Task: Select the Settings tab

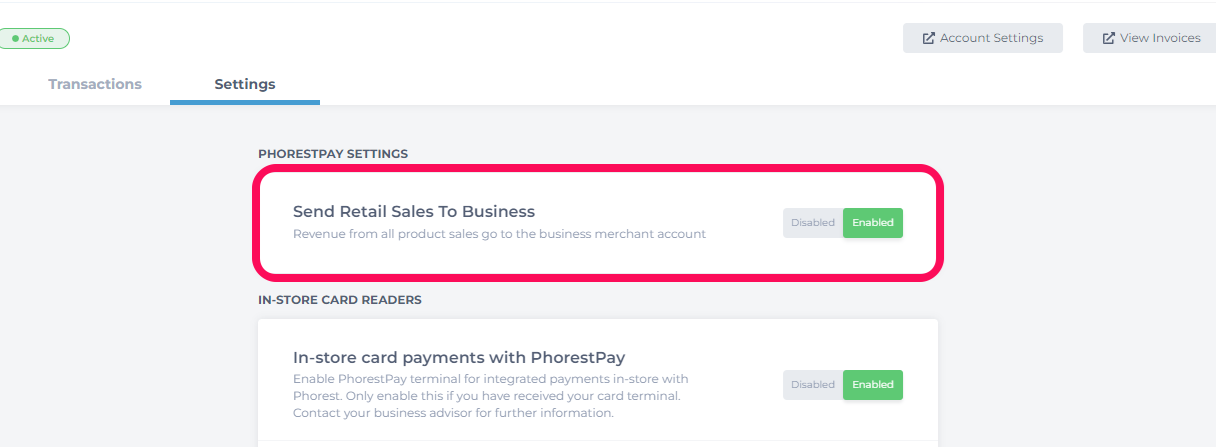Action: (245, 84)
